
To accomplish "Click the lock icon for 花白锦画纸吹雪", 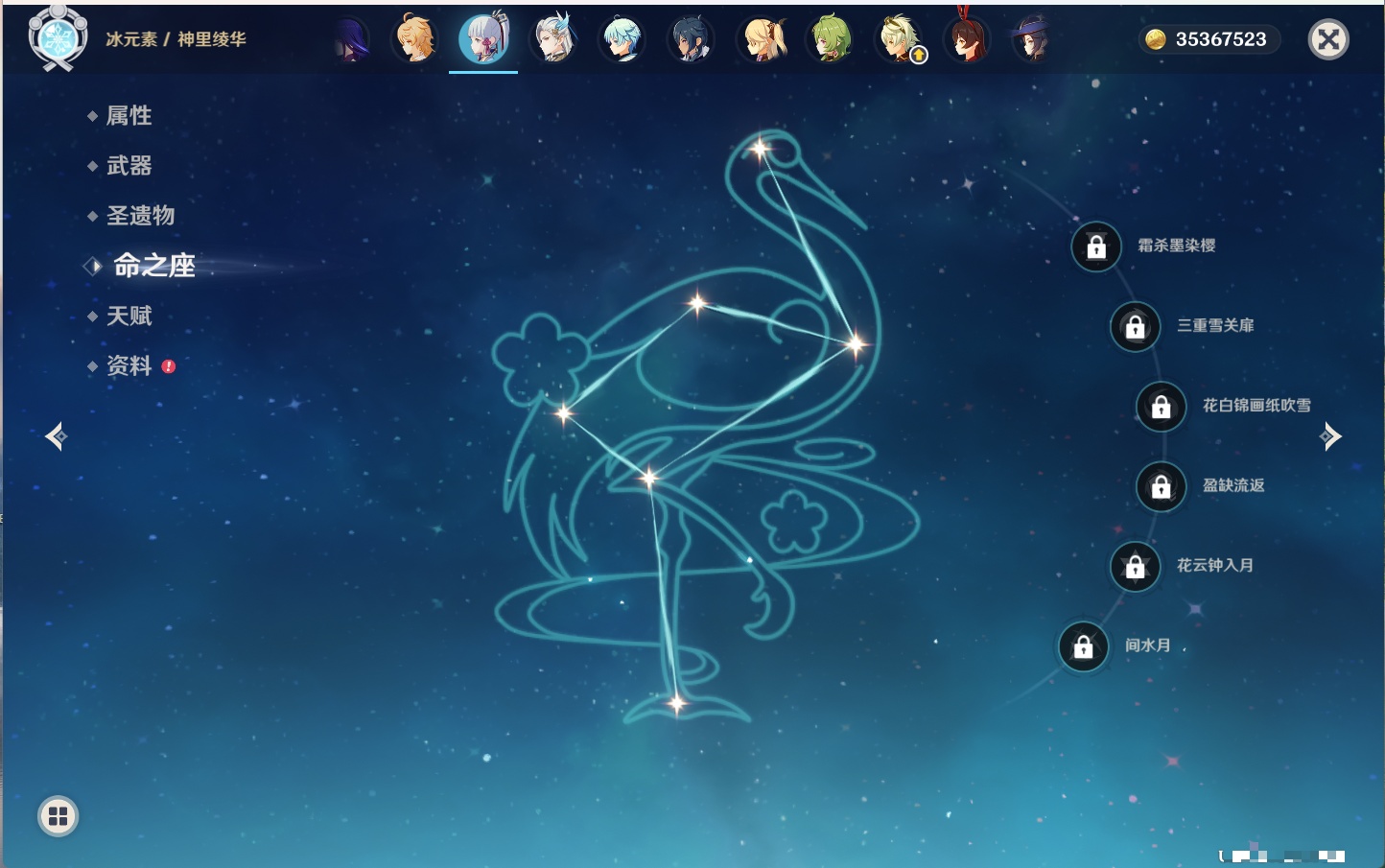I will pyautogui.click(x=1161, y=407).
